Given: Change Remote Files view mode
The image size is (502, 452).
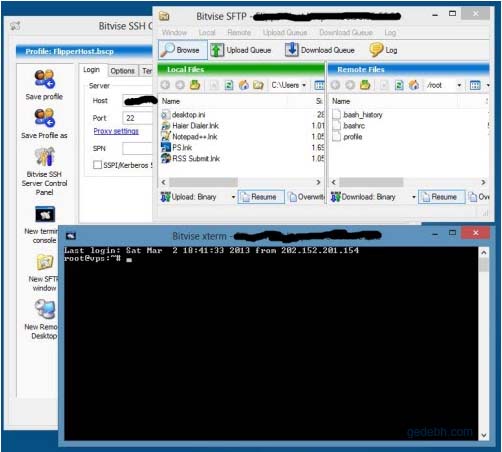Looking at the screenshot, I should click(x=475, y=85).
